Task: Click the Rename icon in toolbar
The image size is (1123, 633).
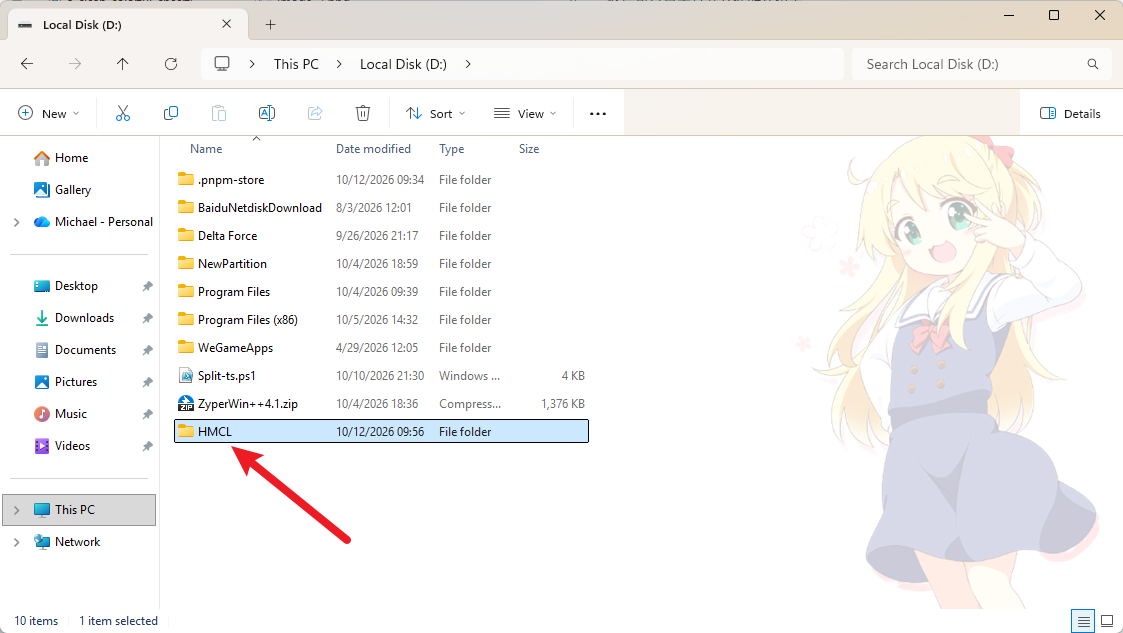Action: (x=266, y=113)
